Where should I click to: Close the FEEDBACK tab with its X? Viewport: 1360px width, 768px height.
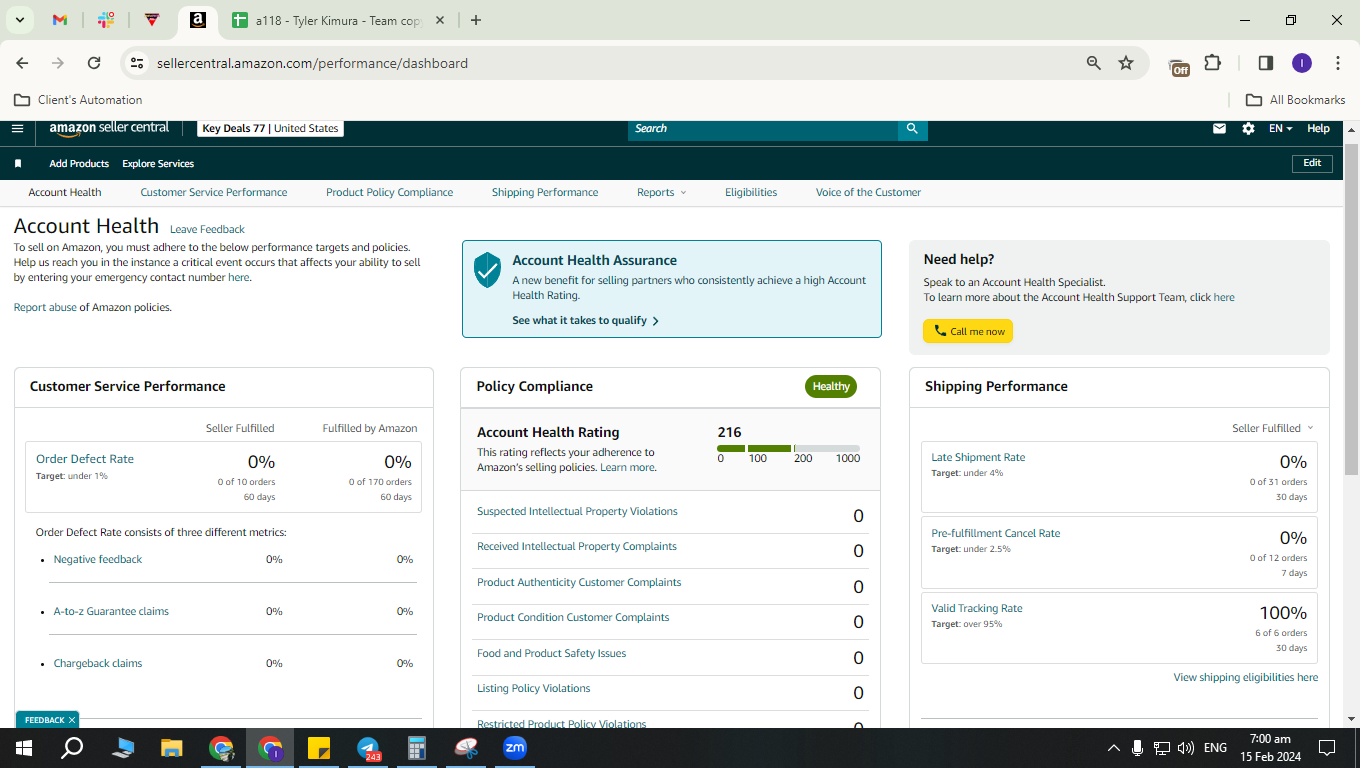pos(72,720)
